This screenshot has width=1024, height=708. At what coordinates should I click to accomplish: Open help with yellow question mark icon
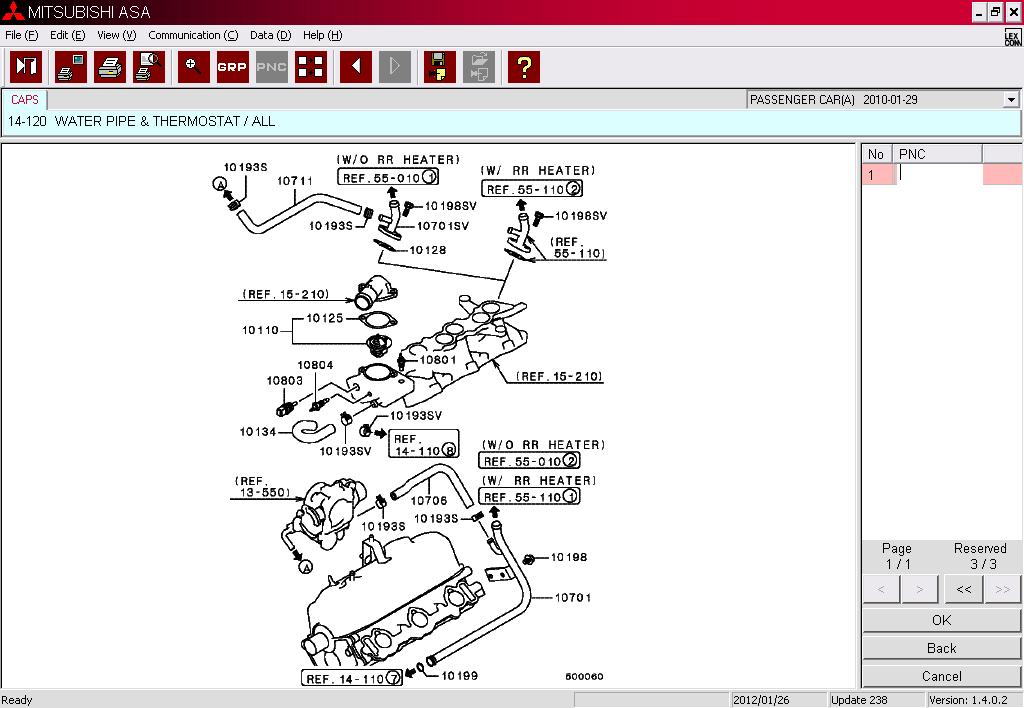tap(524, 67)
